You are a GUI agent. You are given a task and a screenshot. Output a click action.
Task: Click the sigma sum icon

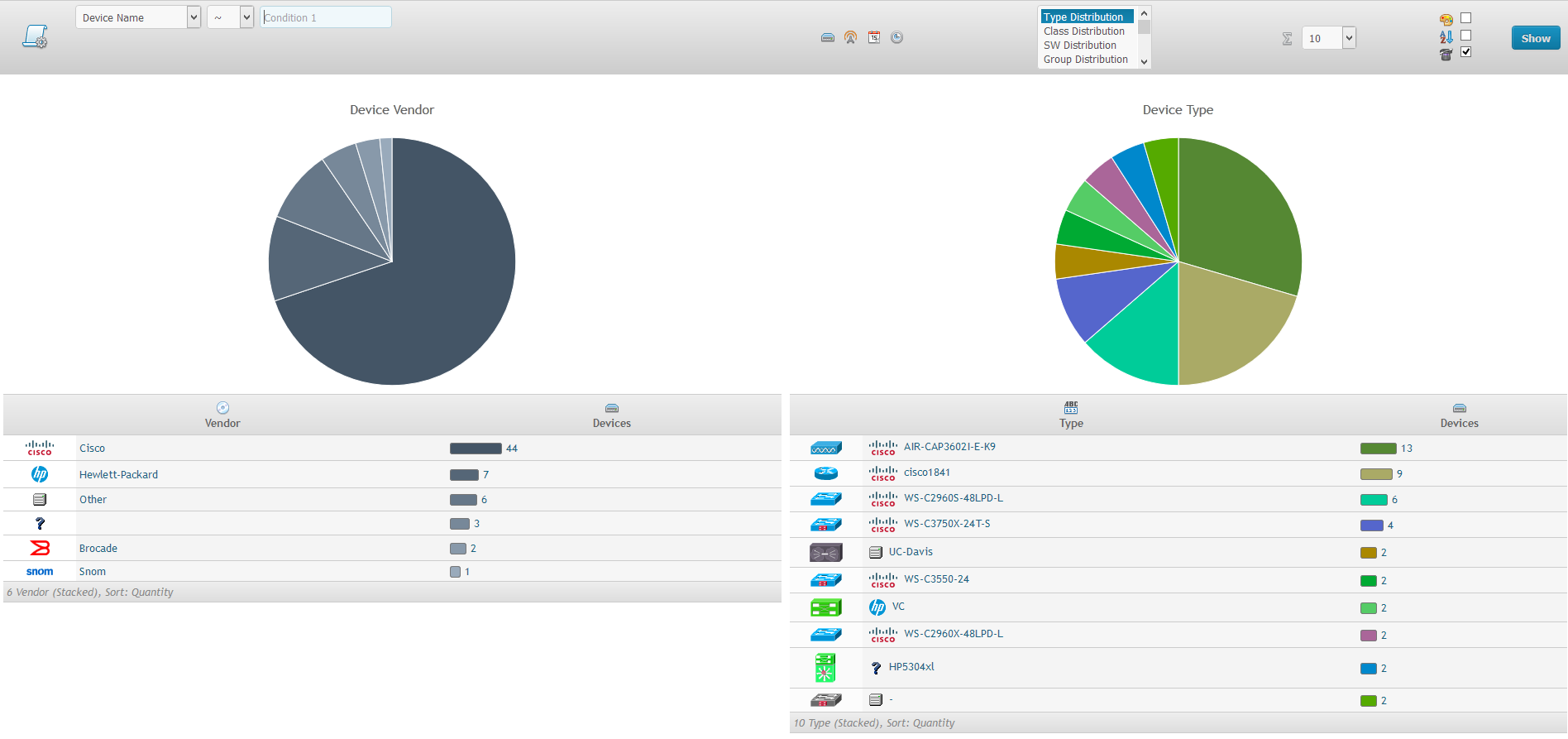point(1287,38)
